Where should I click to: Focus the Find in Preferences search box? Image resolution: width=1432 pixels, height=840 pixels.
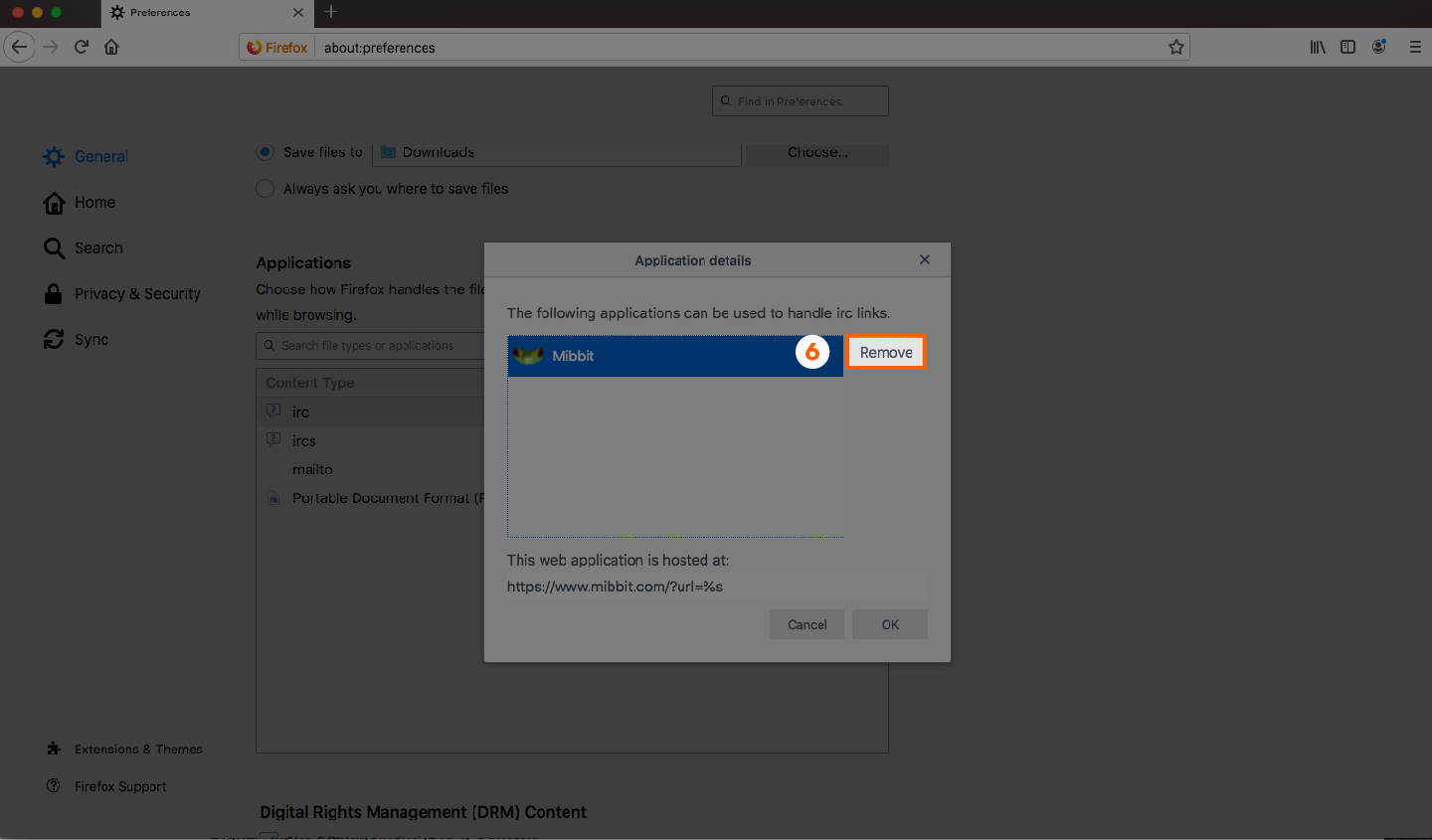pos(801,100)
